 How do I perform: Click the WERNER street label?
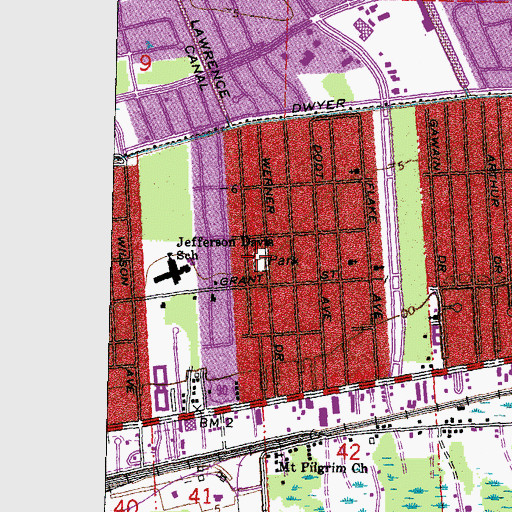click(268, 185)
